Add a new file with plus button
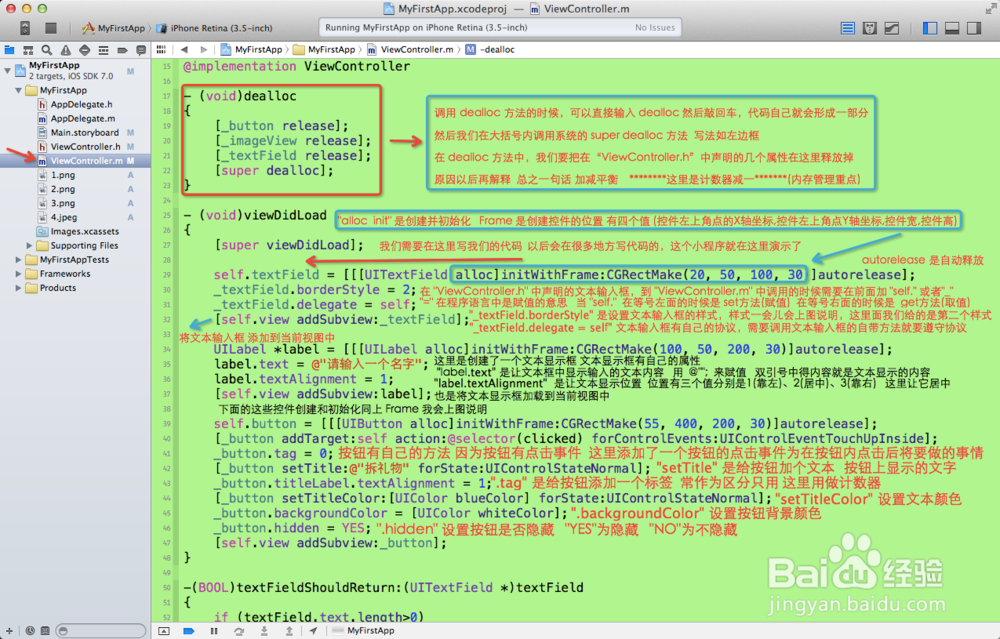1000x639 pixels. (x=9, y=631)
